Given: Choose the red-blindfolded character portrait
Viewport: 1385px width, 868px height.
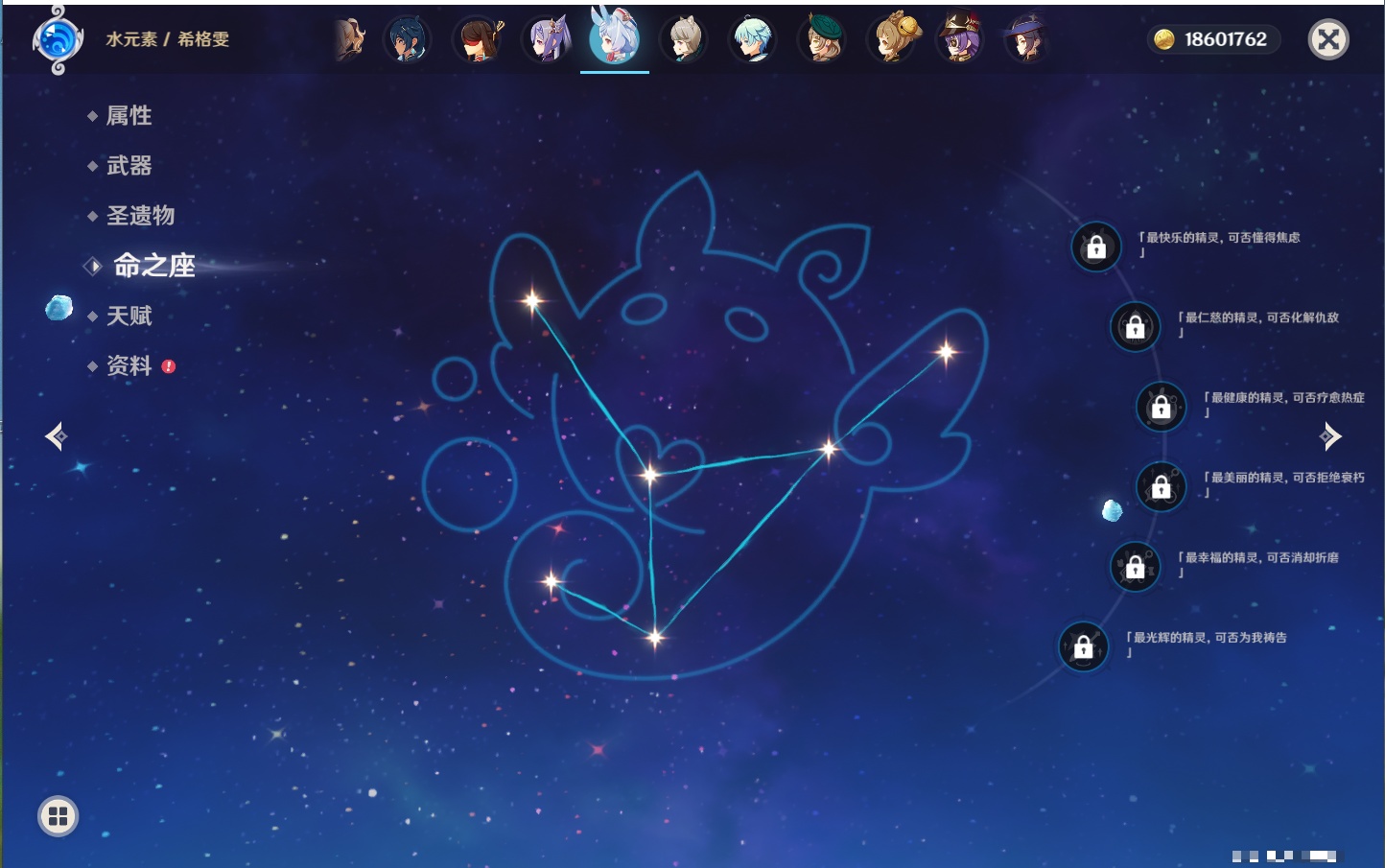Looking at the screenshot, I should 478,40.
